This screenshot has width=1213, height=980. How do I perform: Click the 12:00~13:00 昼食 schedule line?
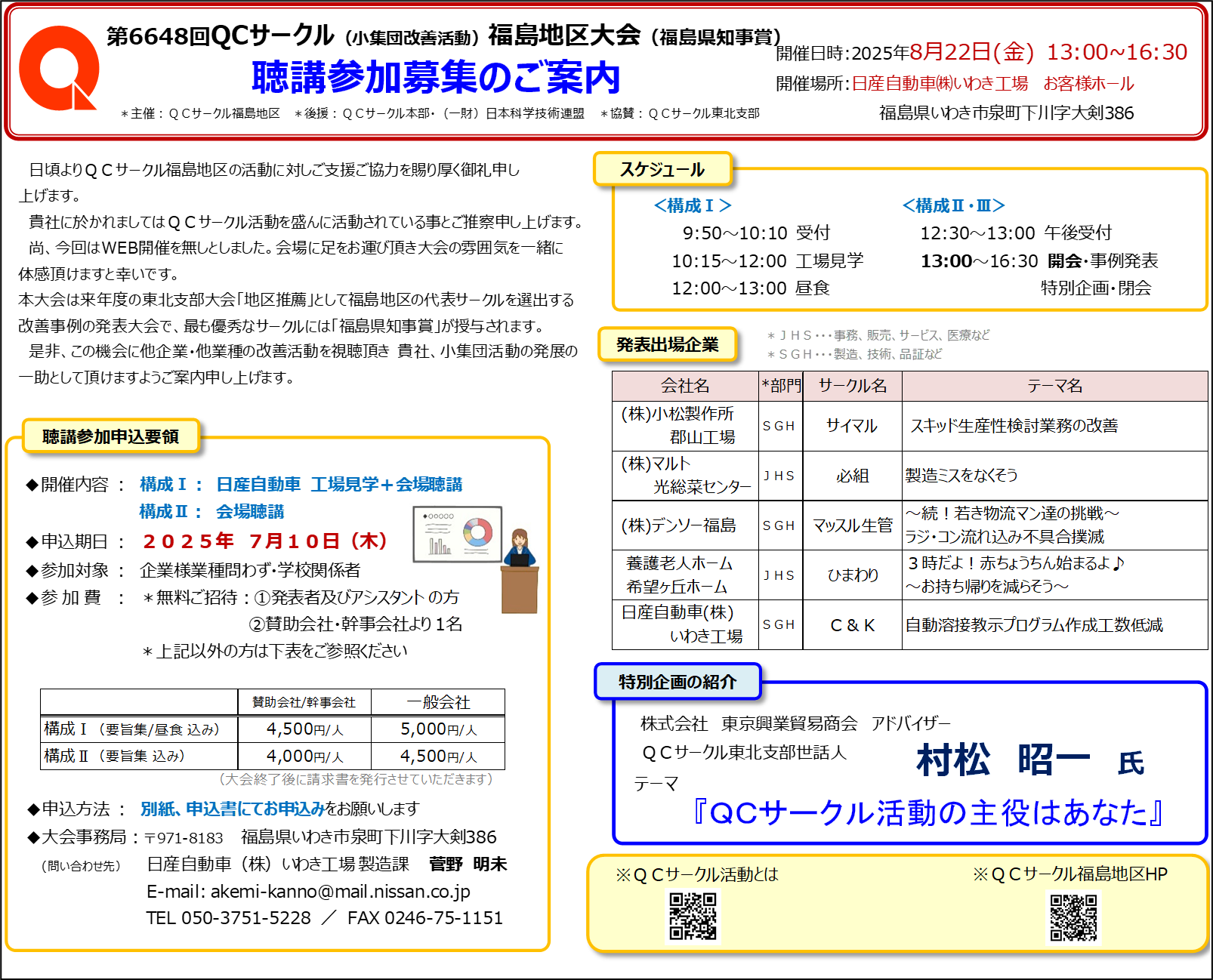[x=751, y=288]
